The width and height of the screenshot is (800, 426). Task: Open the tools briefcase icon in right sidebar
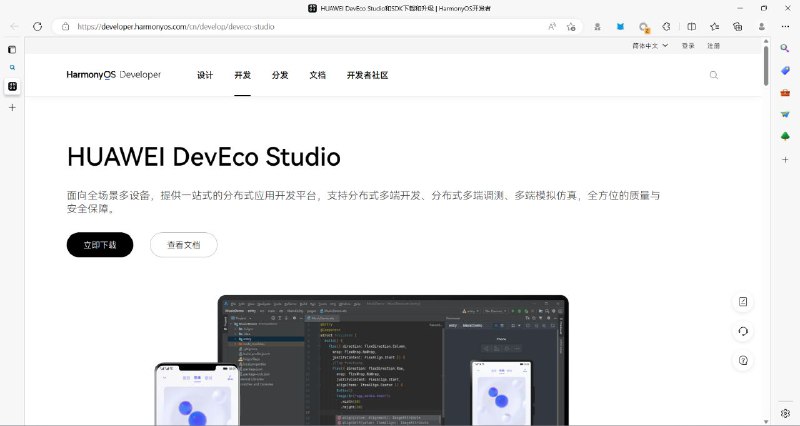[x=785, y=93]
